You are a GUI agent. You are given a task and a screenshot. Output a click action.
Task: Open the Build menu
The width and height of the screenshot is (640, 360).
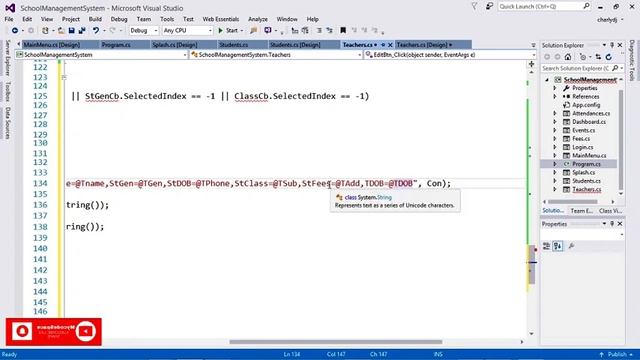(95, 19)
